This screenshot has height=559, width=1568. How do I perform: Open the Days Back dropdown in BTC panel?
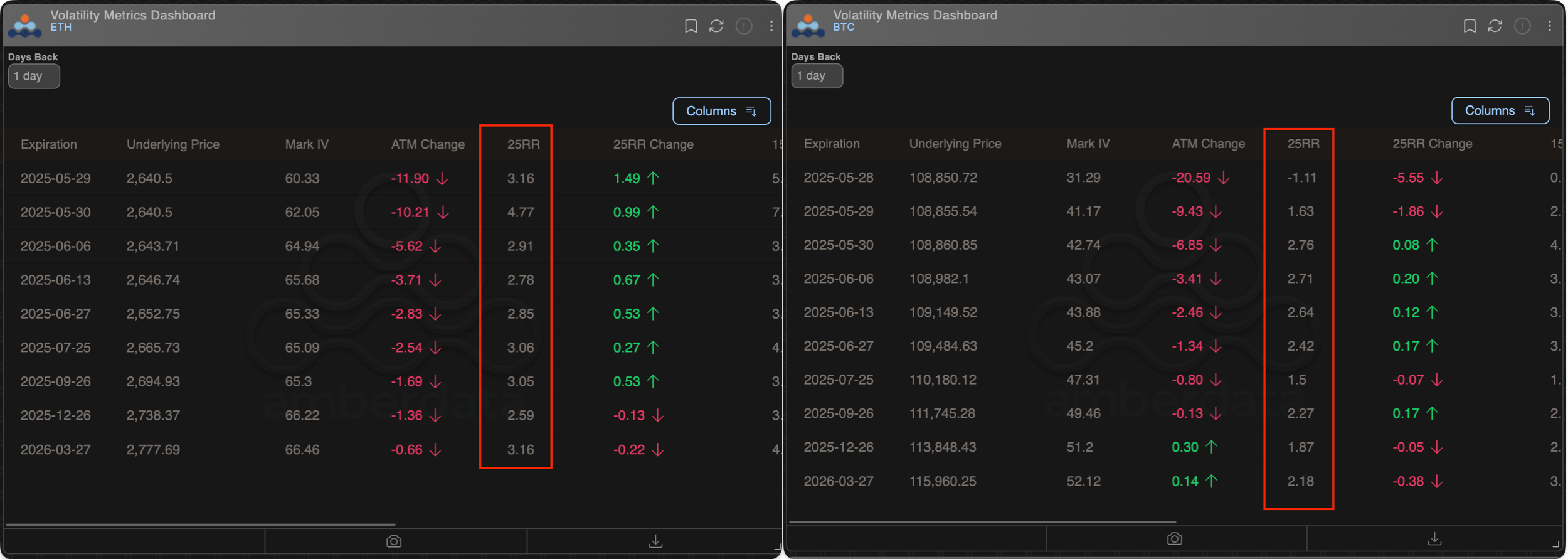click(x=817, y=76)
